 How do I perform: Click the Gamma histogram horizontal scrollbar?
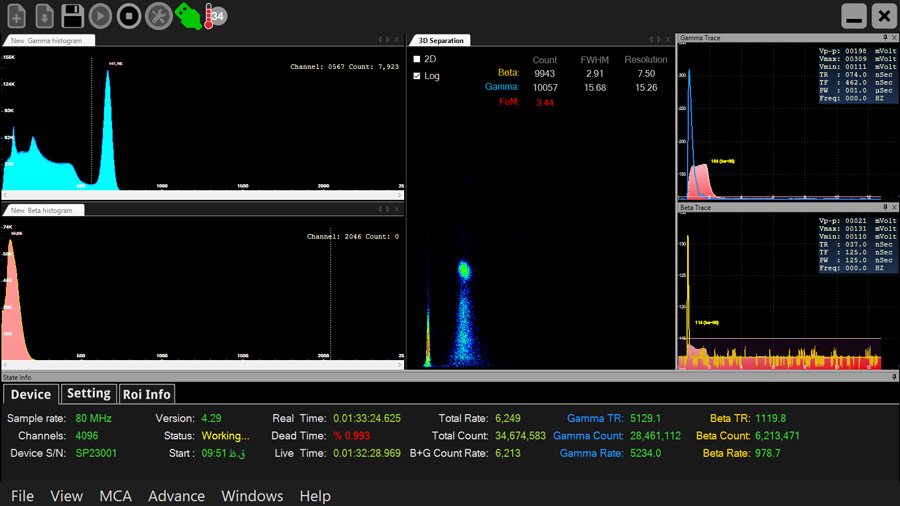coord(200,195)
